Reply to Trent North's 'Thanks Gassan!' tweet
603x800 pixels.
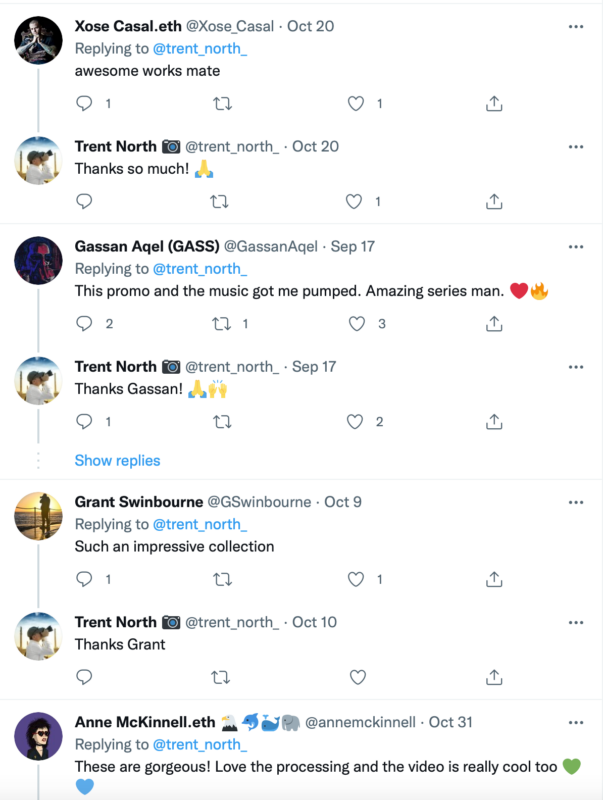pos(85,422)
